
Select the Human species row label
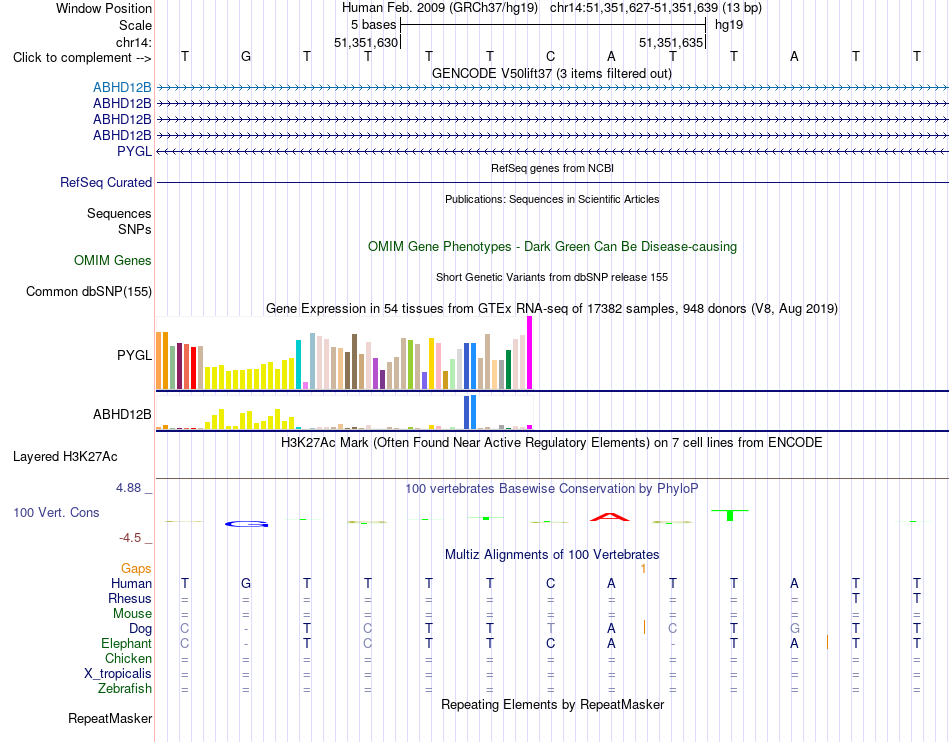point(131,583)
